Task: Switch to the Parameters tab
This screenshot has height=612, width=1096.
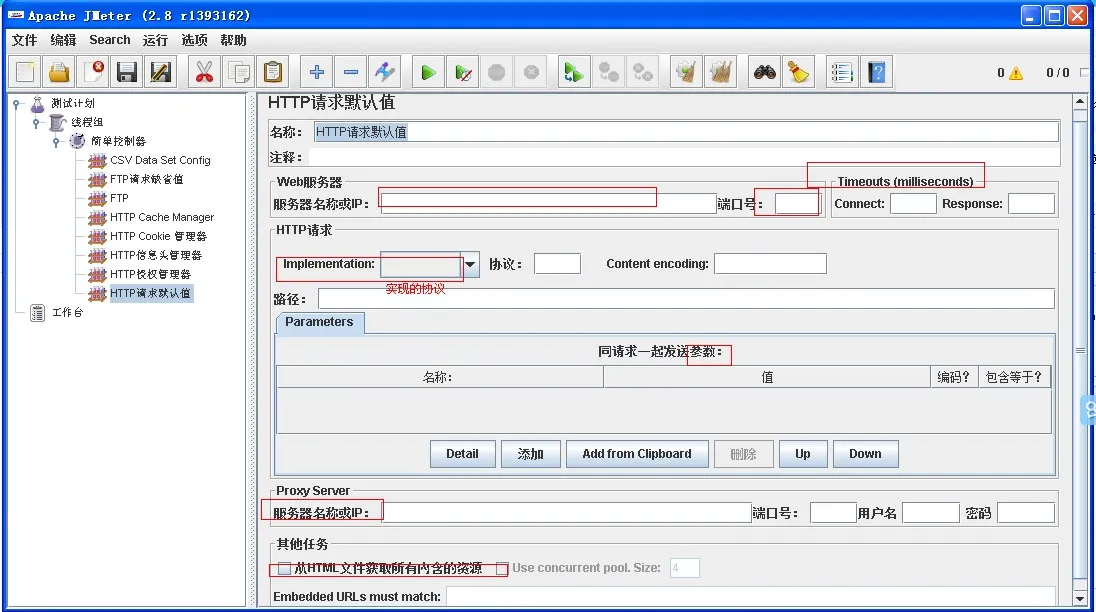Action: 319,322
